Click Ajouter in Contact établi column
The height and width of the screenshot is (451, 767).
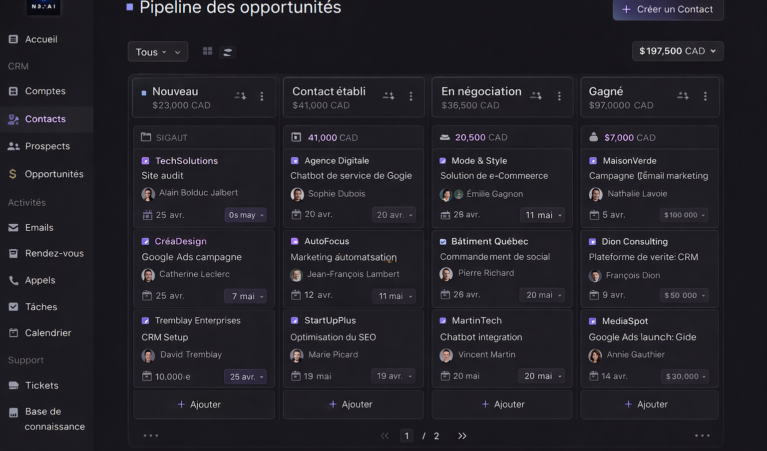click(353, 405)
